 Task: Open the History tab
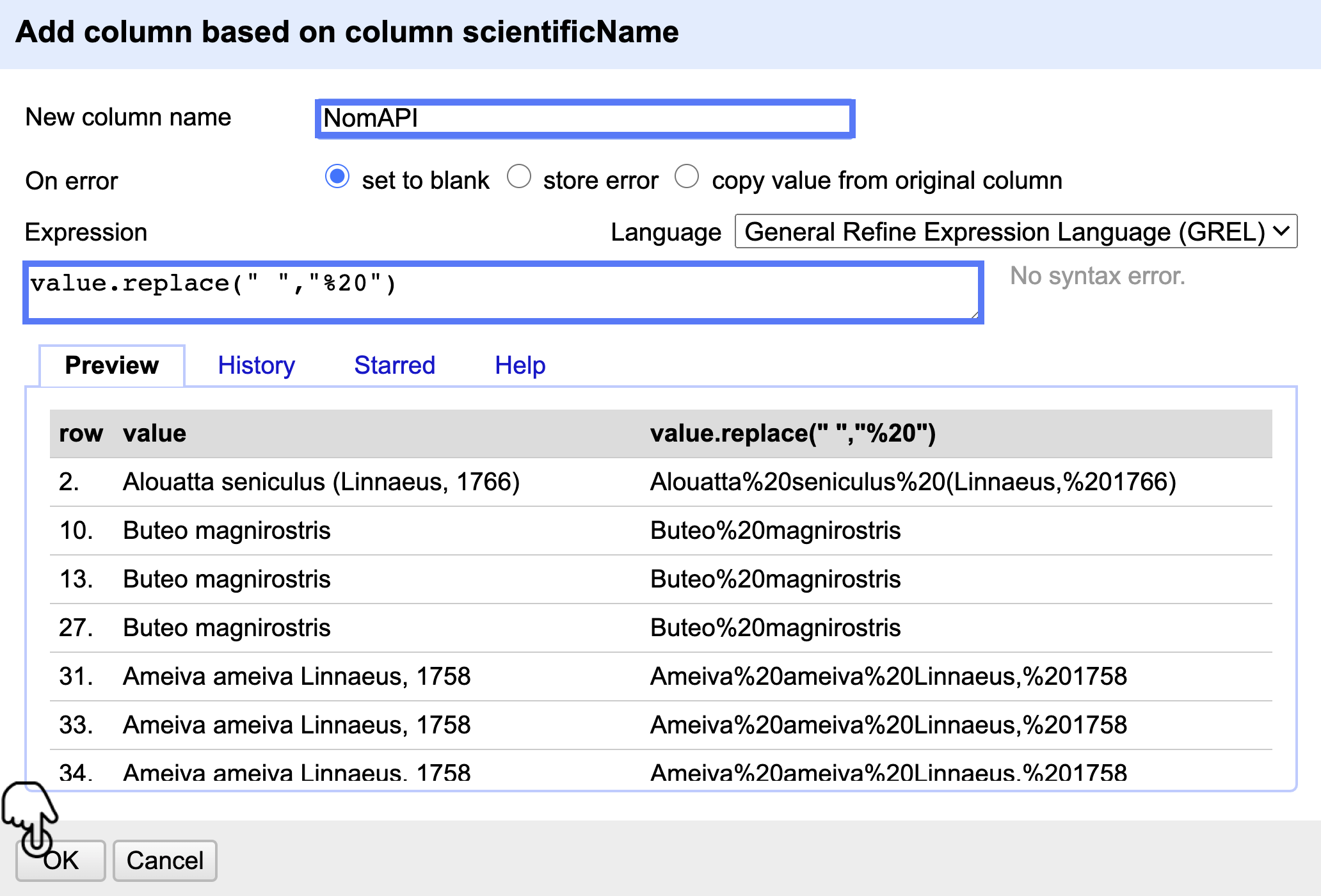click(256, 365)
